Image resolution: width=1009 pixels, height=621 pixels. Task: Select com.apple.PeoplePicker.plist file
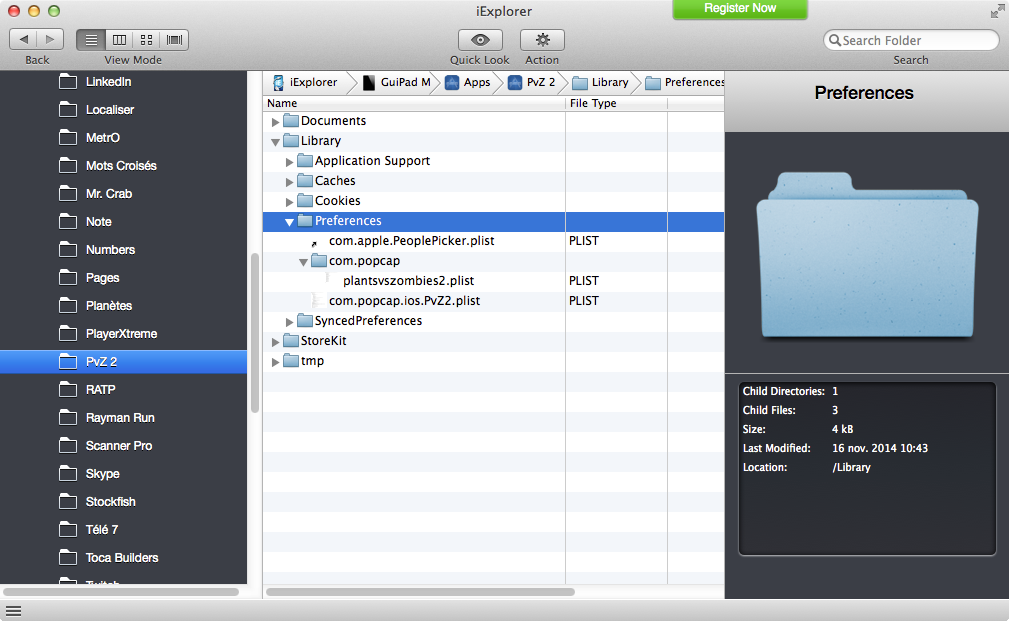coord(412,241)
